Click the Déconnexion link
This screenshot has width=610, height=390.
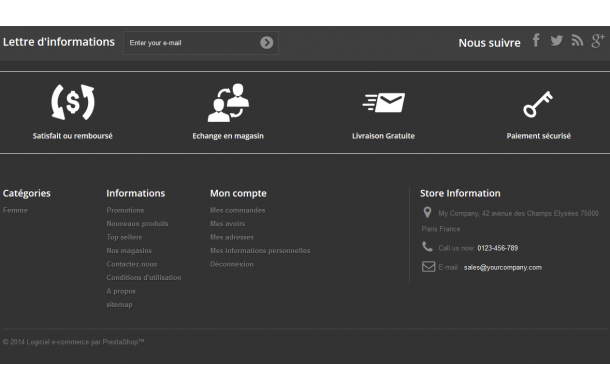pos(232,264)
